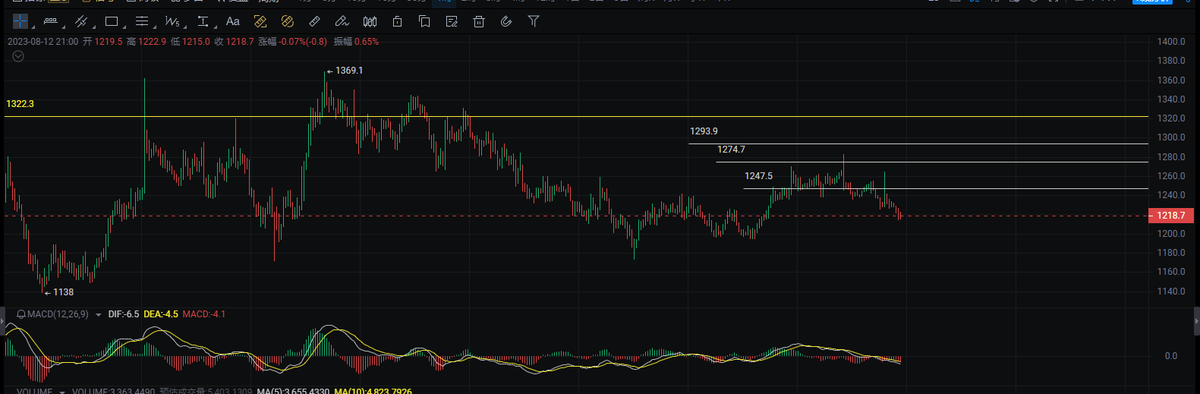Open the candlestick chart style icon

pos(370,21)
